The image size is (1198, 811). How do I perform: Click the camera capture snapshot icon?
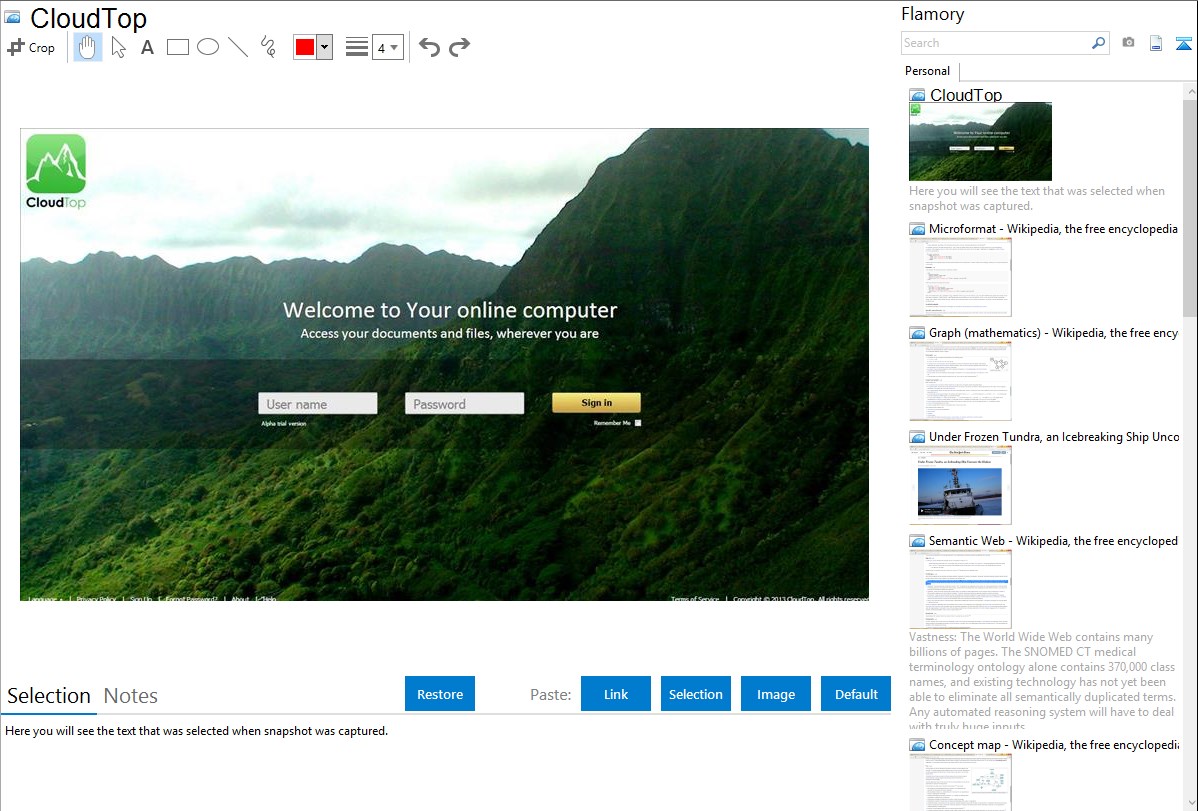coord(1128,43)
